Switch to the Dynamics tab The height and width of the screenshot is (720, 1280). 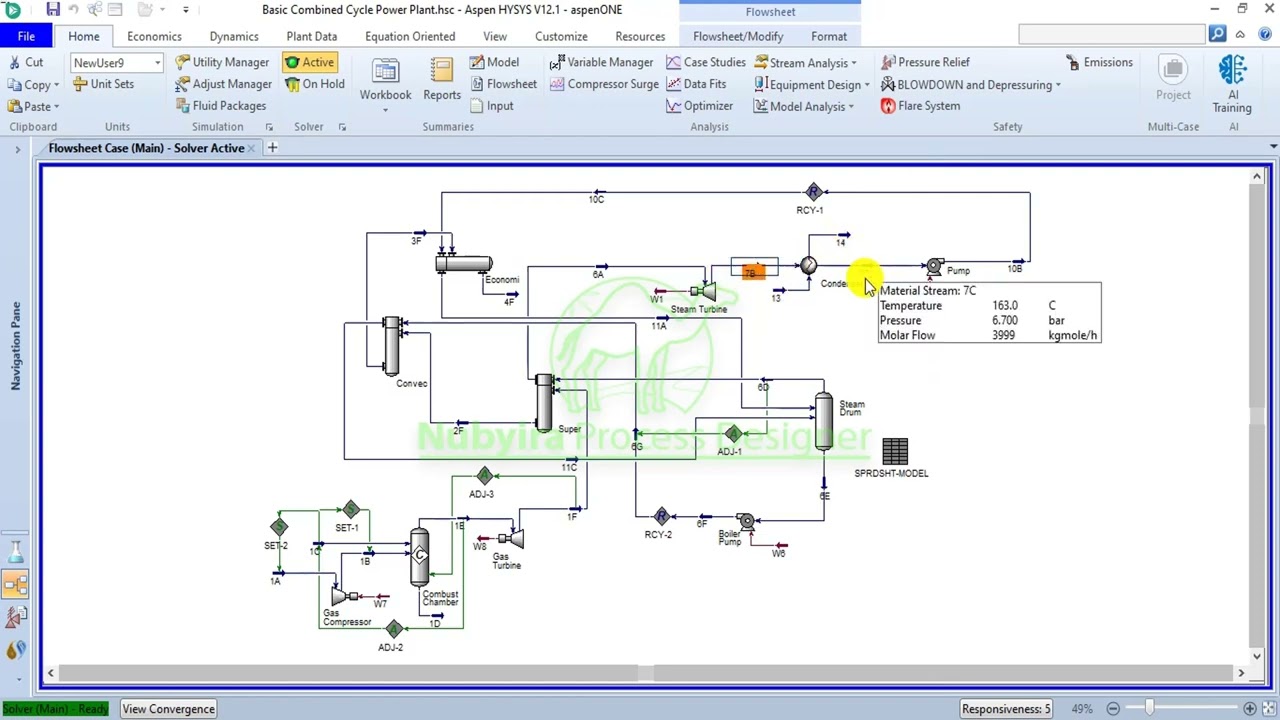(233, 36)
